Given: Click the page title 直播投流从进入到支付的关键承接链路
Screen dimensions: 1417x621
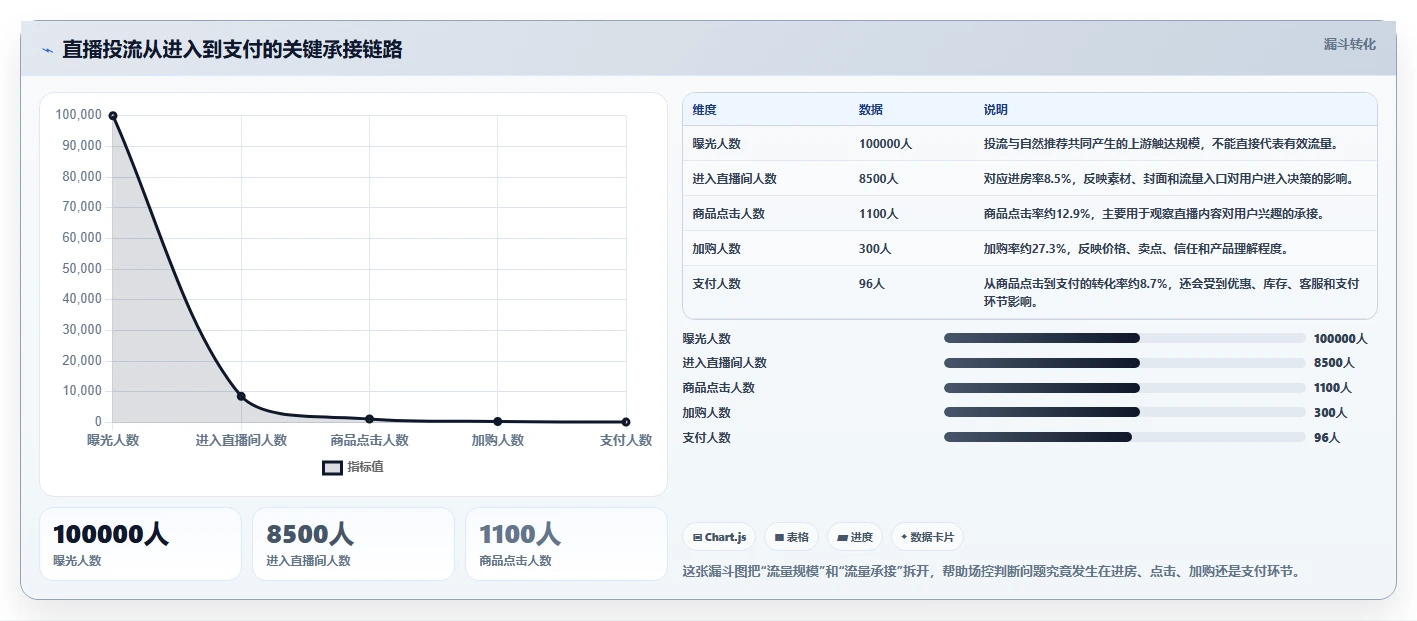Looking at the screenshot, I should 232,50.
